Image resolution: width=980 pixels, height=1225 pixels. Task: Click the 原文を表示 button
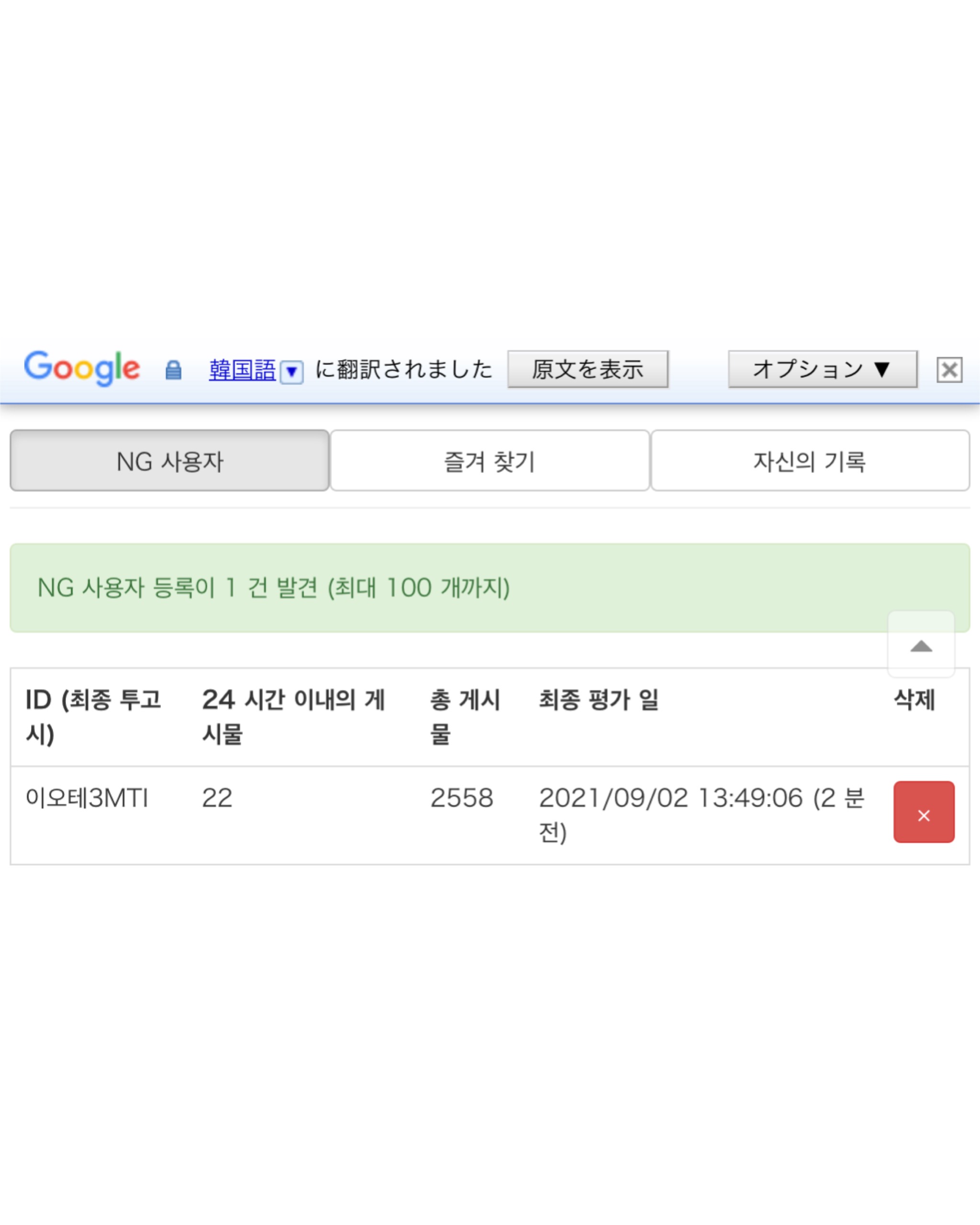[x=588, y=369]
